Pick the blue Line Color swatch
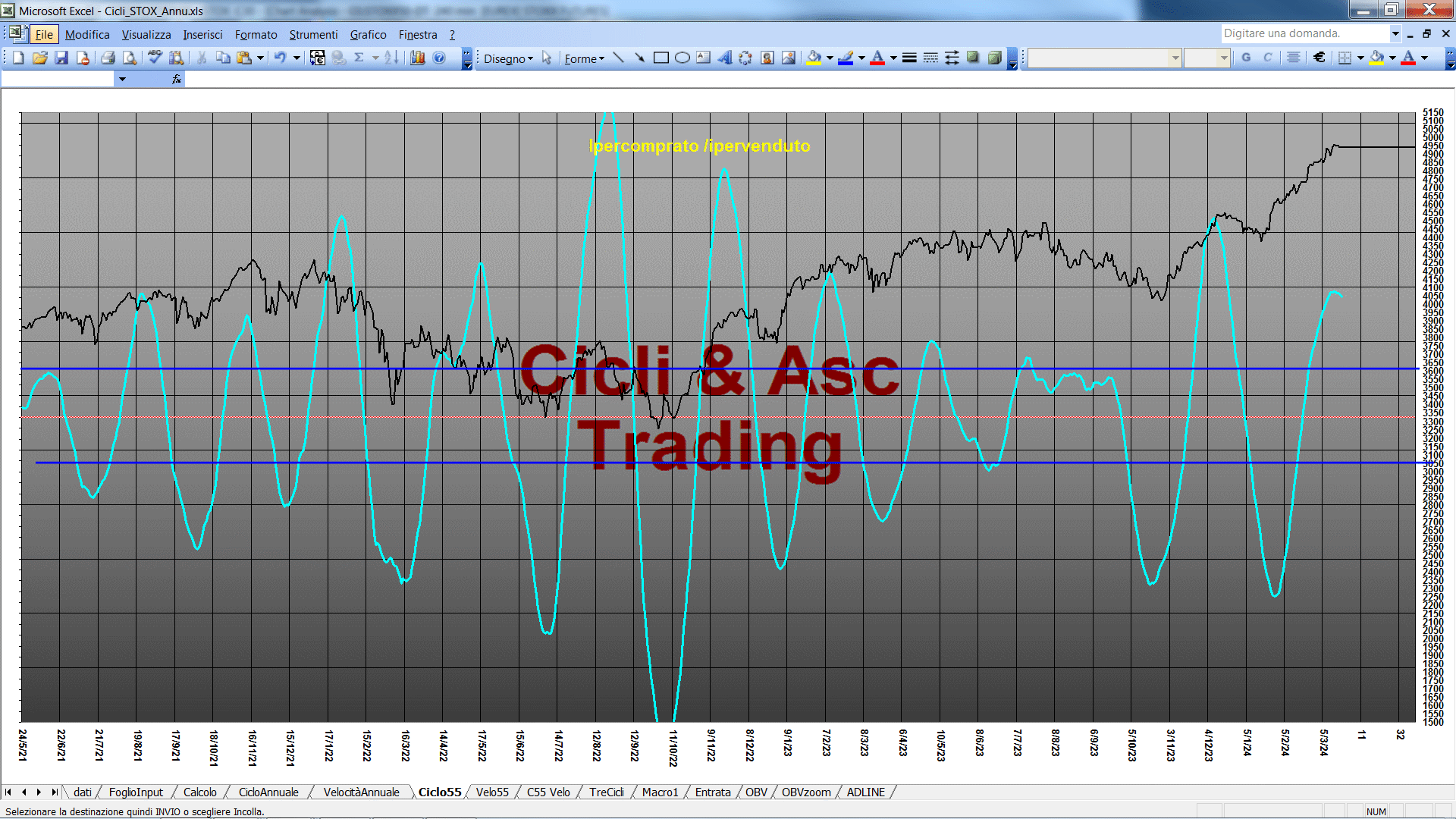 846,58
